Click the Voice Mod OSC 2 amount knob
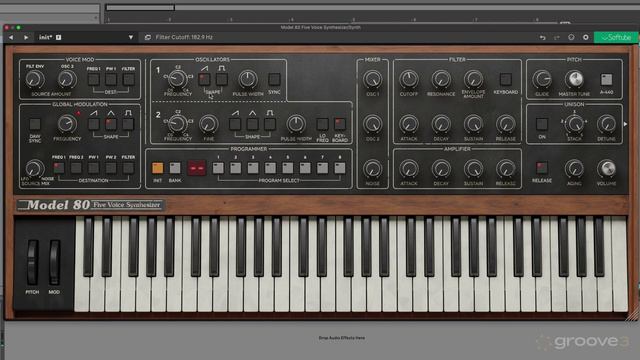 pos(67,79)
